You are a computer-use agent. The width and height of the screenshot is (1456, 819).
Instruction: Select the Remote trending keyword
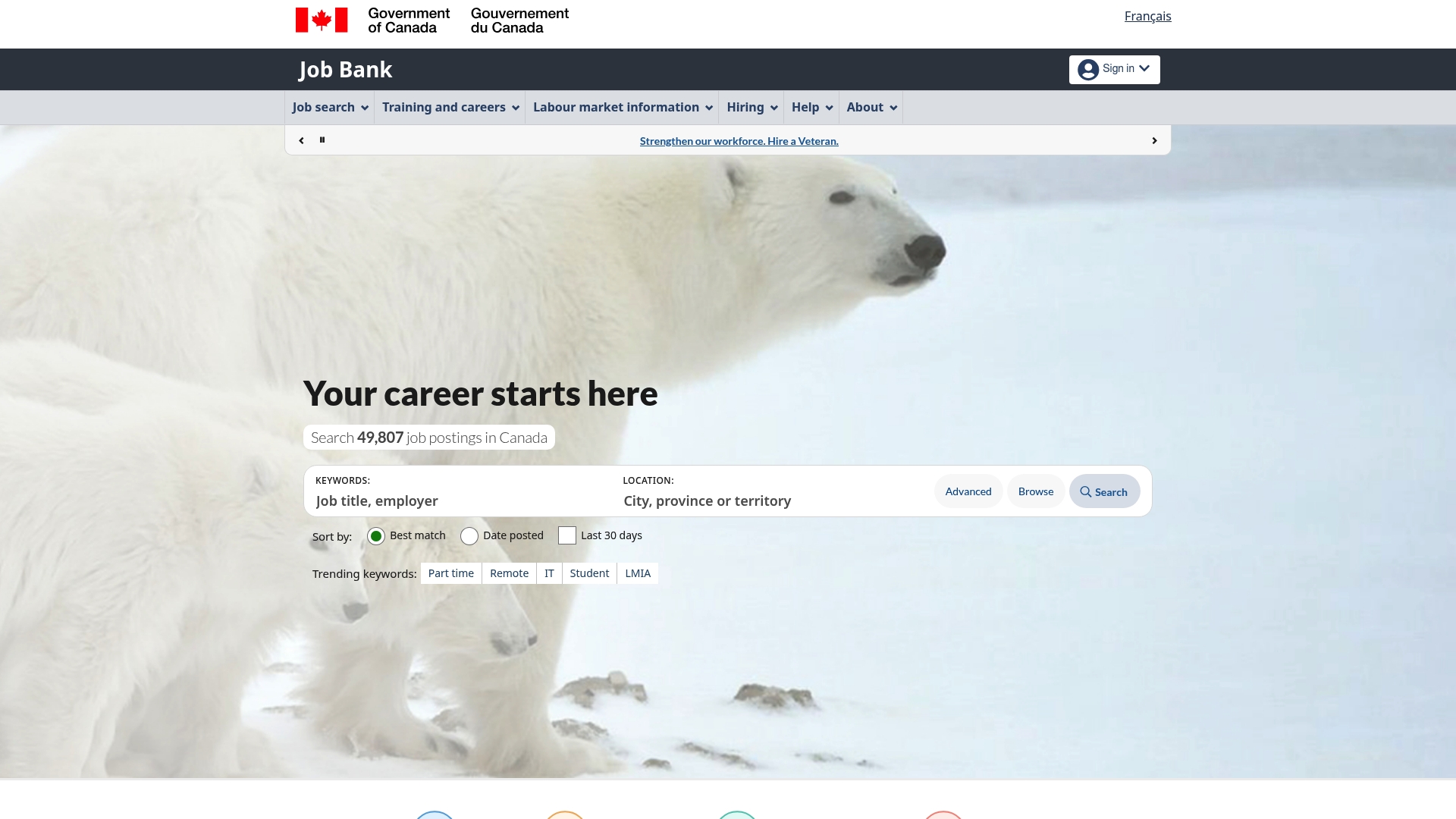(x=509, y=573)
